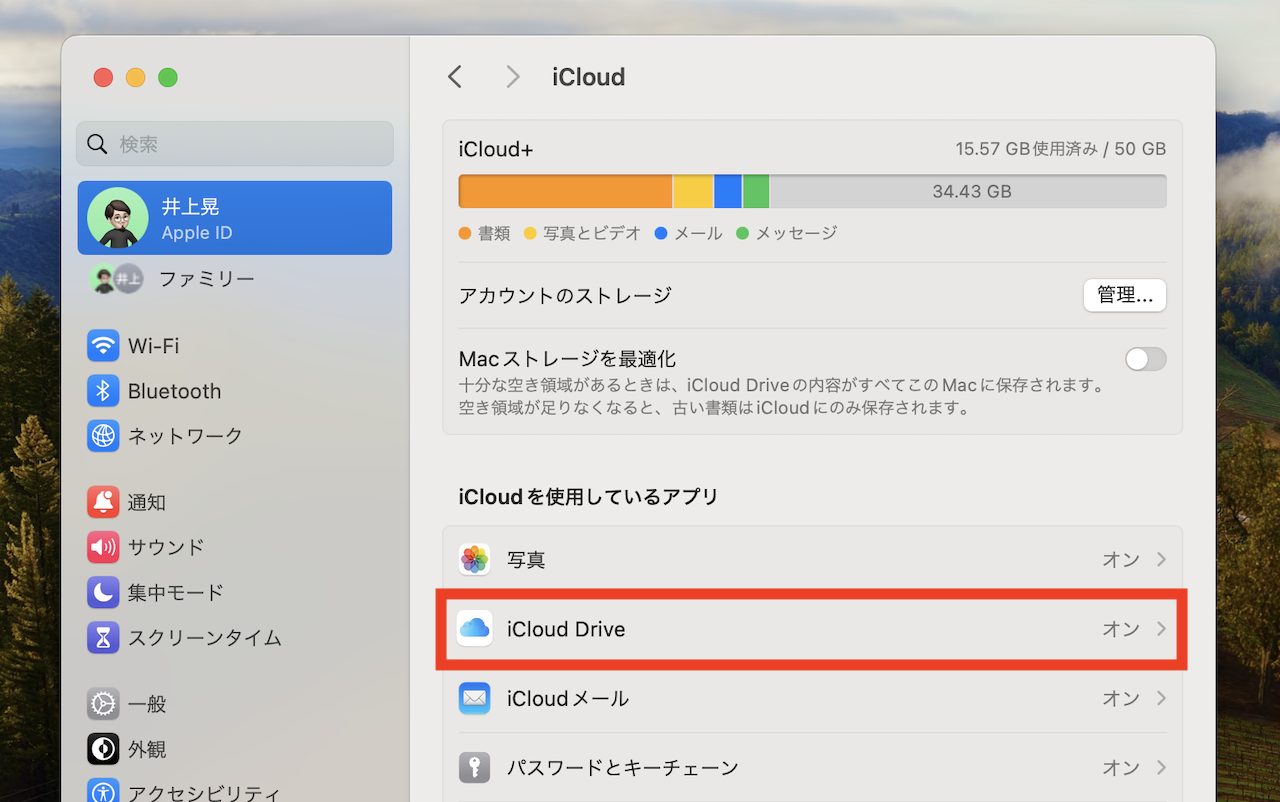Click the 検索 search field
The height and width of the screenshot is (802, 1280).
235,144
